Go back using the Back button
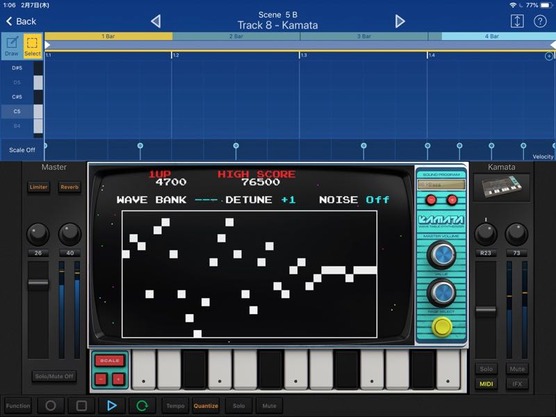This screenshot has width=556, height=417. pos(21,21)
